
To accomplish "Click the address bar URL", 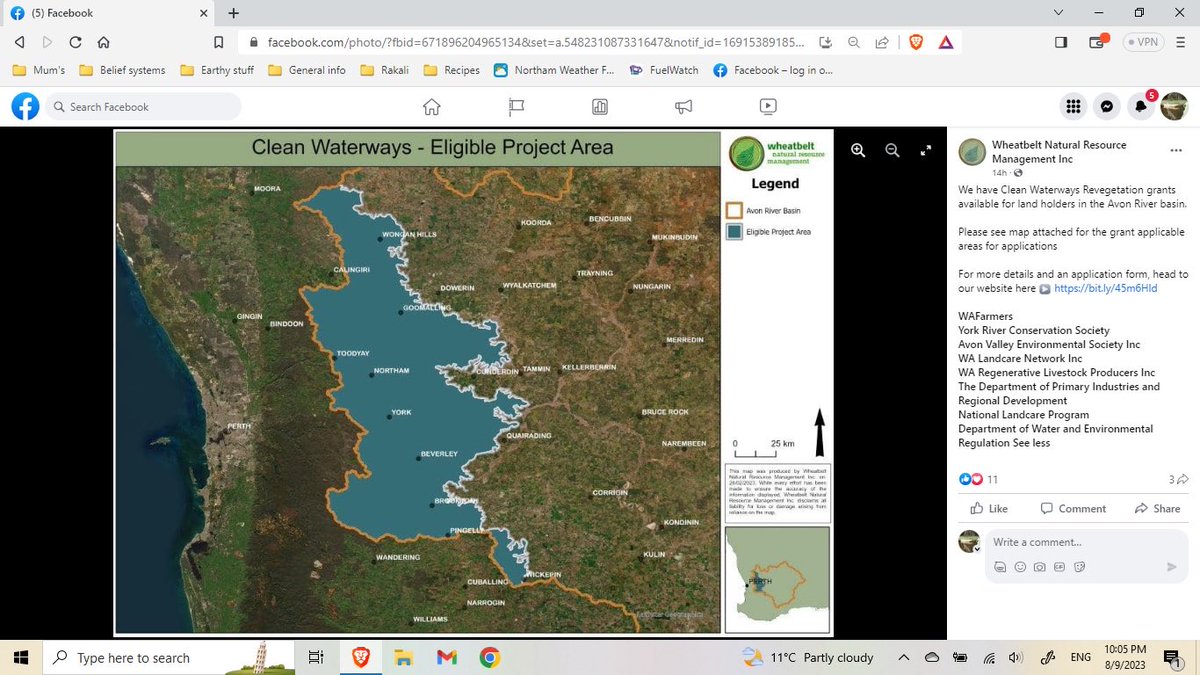I will (x=535, y=43).
